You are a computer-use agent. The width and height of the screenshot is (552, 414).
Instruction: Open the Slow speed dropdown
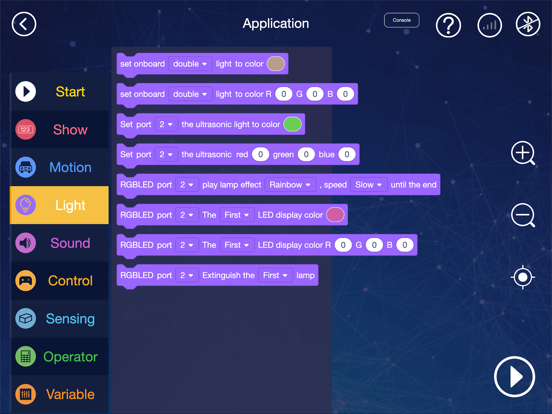pos(369,184)
